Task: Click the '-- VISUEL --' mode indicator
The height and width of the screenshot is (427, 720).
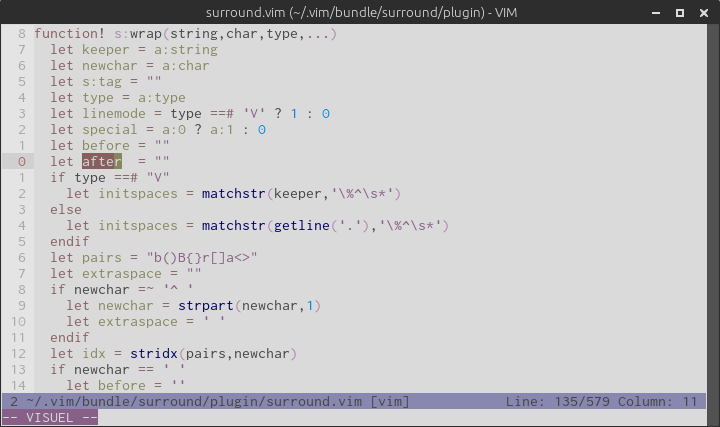Action: (x=50, y=418)
